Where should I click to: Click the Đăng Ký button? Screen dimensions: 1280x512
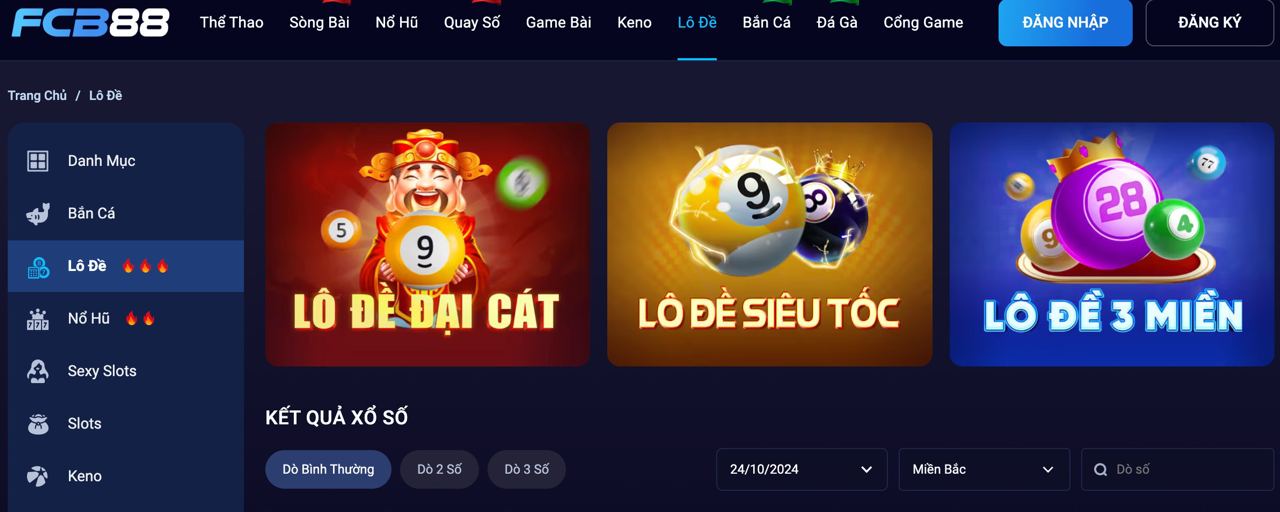click(x=1209, y=22)
